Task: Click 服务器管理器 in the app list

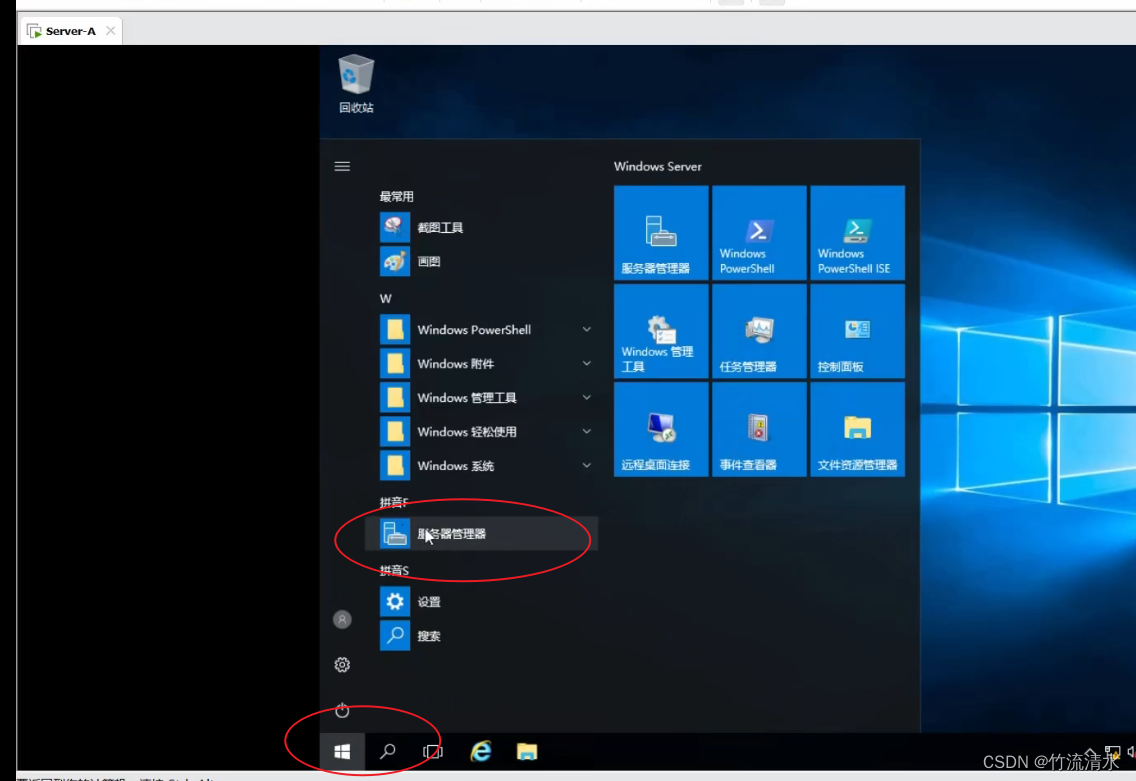Action: (481, 534)
